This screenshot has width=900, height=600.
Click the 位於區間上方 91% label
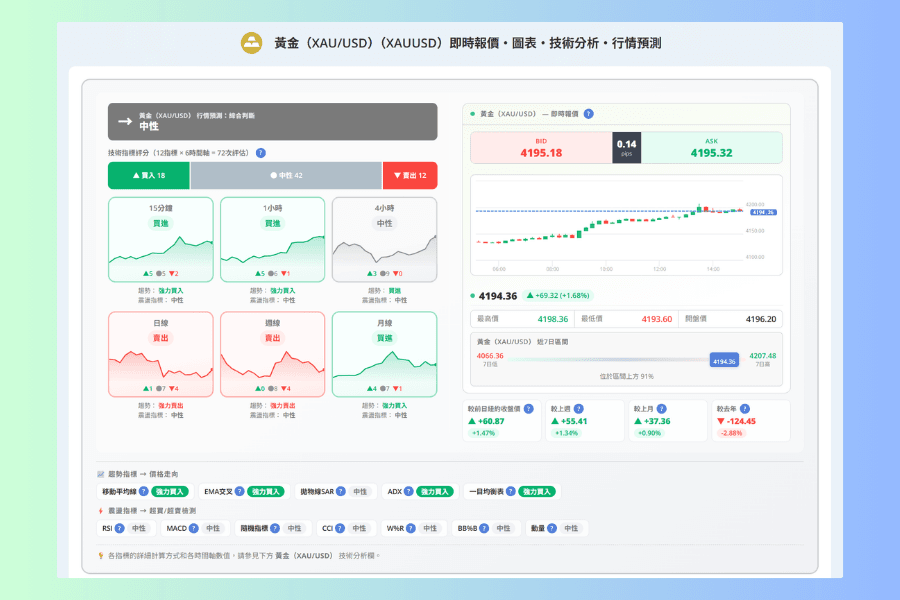[627, 377]
